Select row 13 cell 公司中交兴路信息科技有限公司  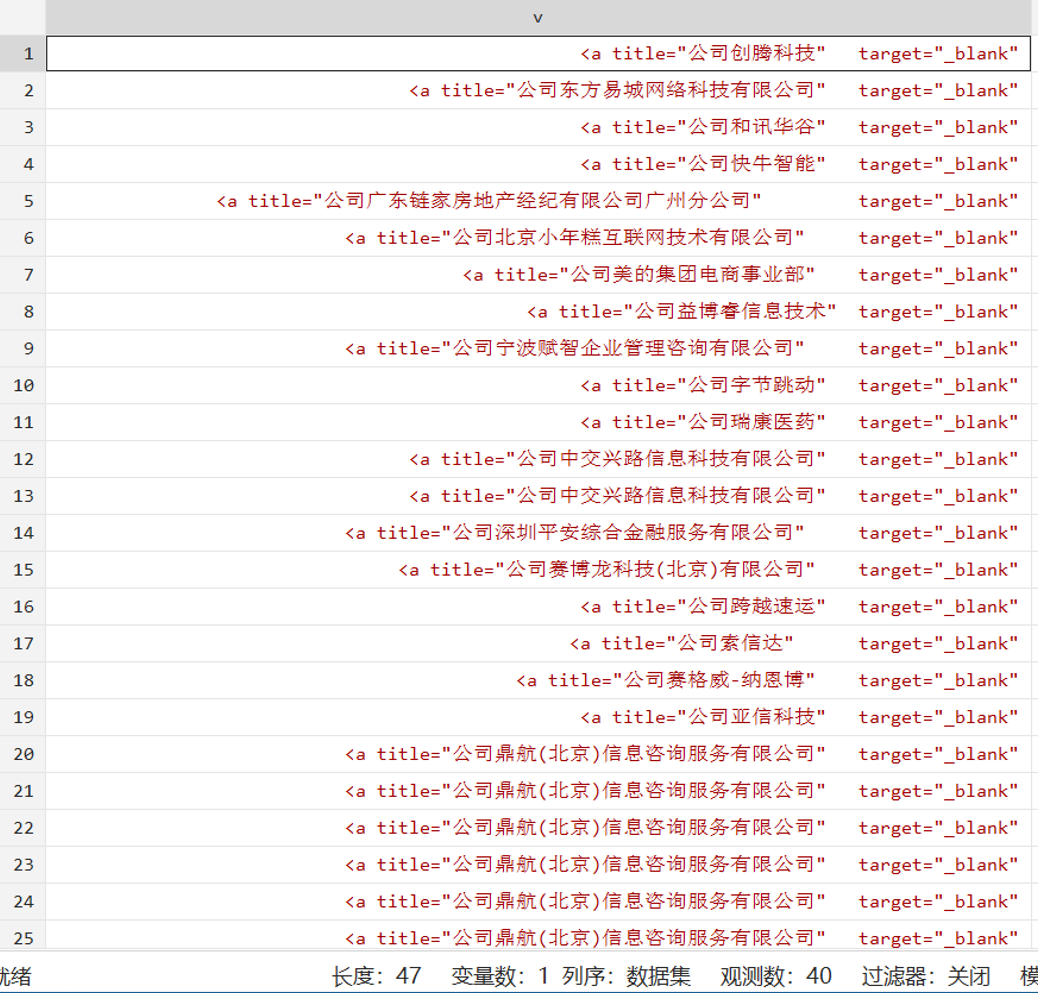click(x=538, y=496)
